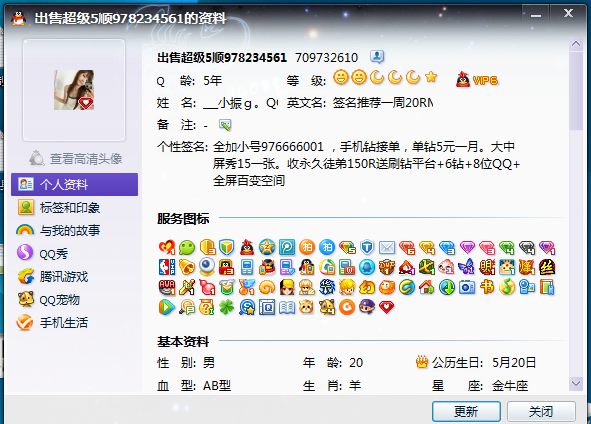Click the green play-arrow video icon
This screenshot has width=591, height=424.
167,307
